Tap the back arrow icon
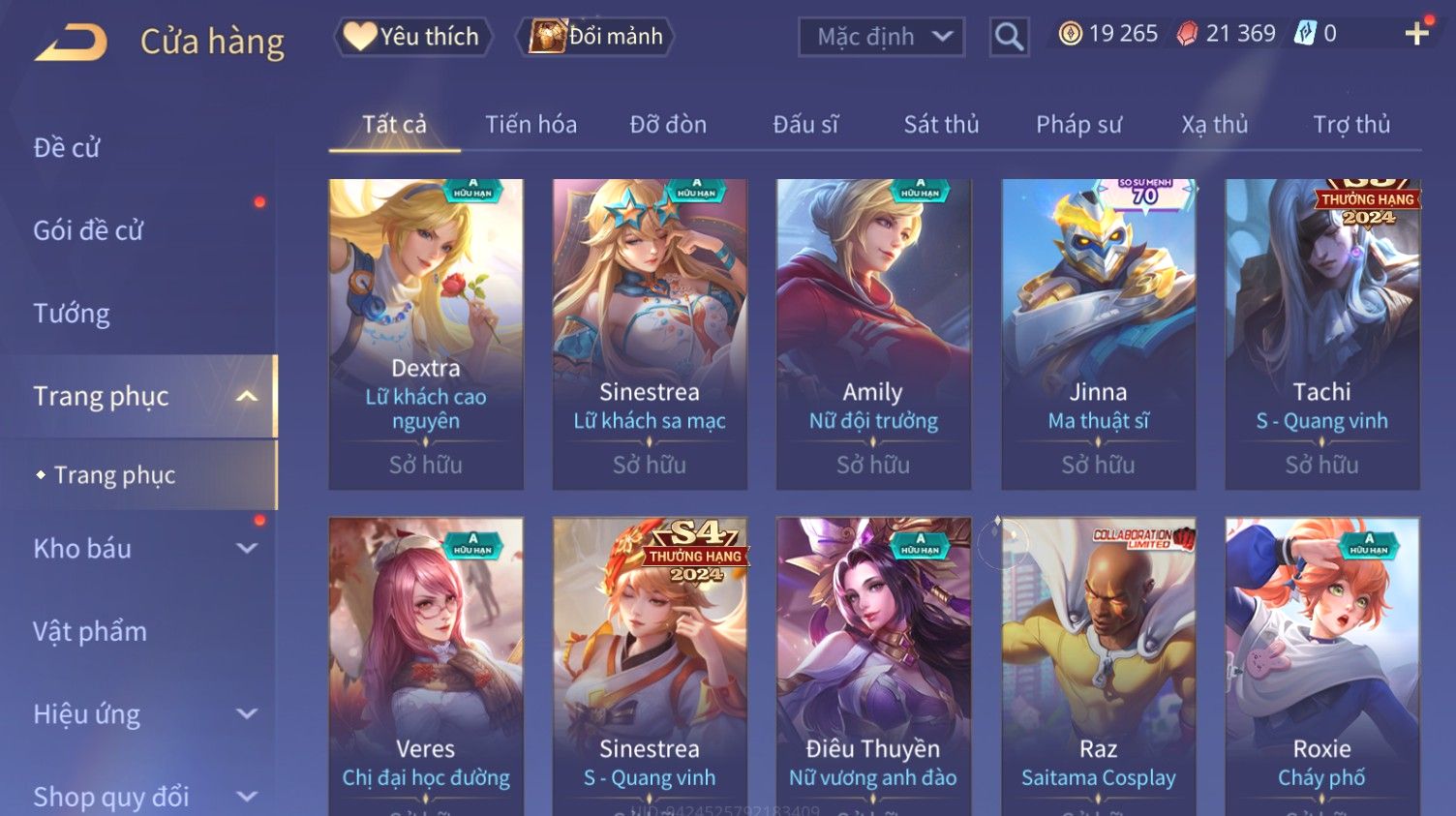Screen dimensions: 1456x816 [x=71, y=43]
